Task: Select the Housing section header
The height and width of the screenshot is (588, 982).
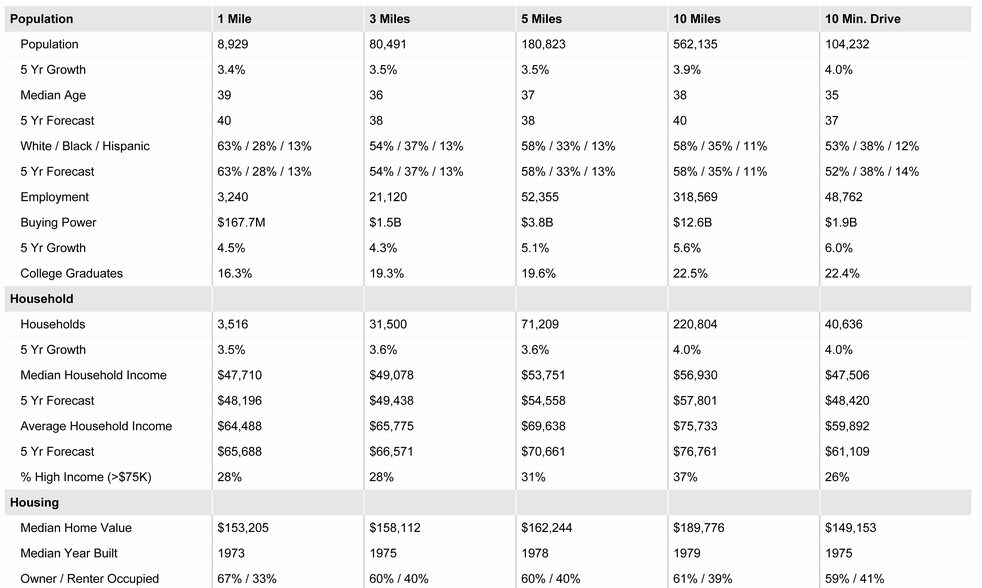Action: click(x=34, y=503)
